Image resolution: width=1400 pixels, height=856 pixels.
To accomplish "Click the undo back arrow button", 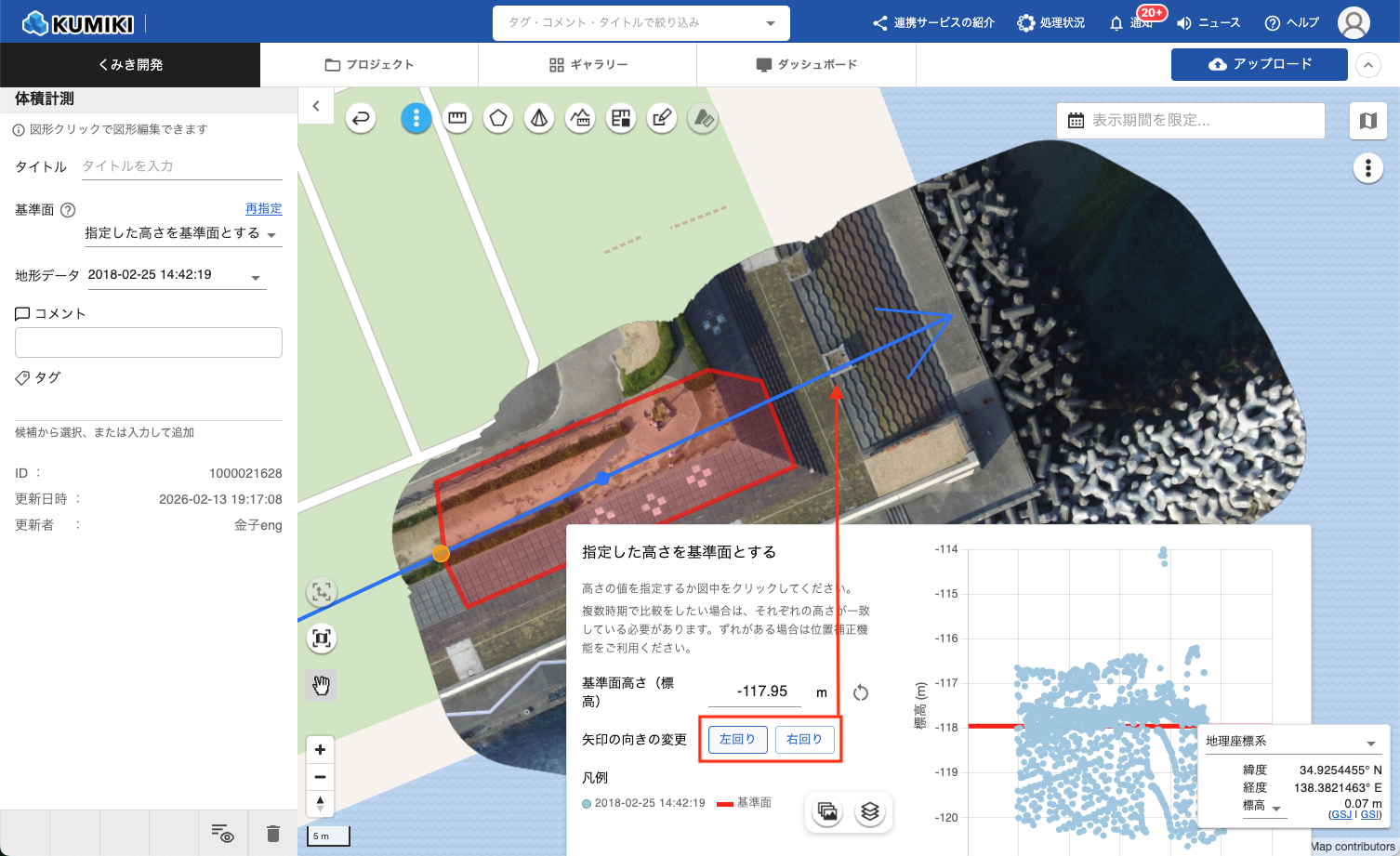I will tap(361, 118).
